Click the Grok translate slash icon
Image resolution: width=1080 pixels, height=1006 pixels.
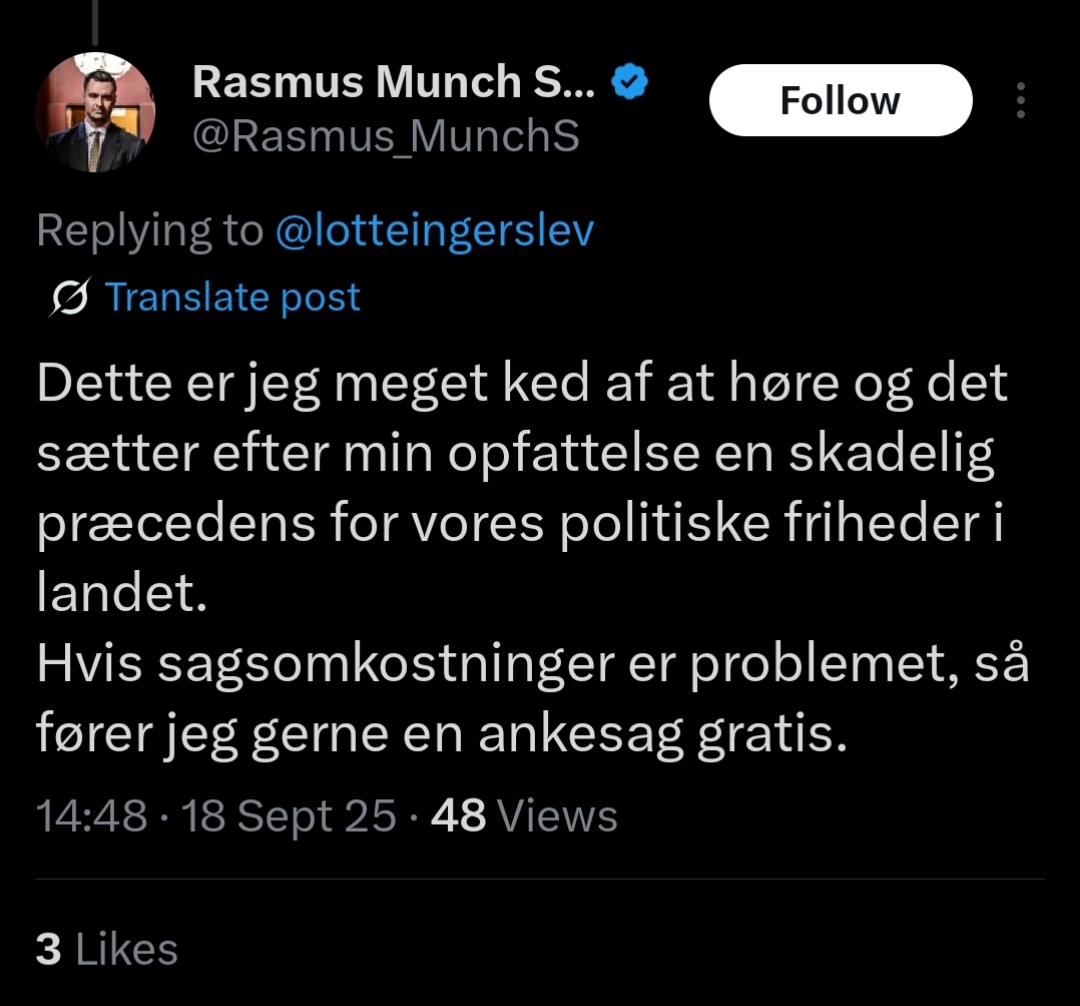pyautogui.click(x=72, y=298)
